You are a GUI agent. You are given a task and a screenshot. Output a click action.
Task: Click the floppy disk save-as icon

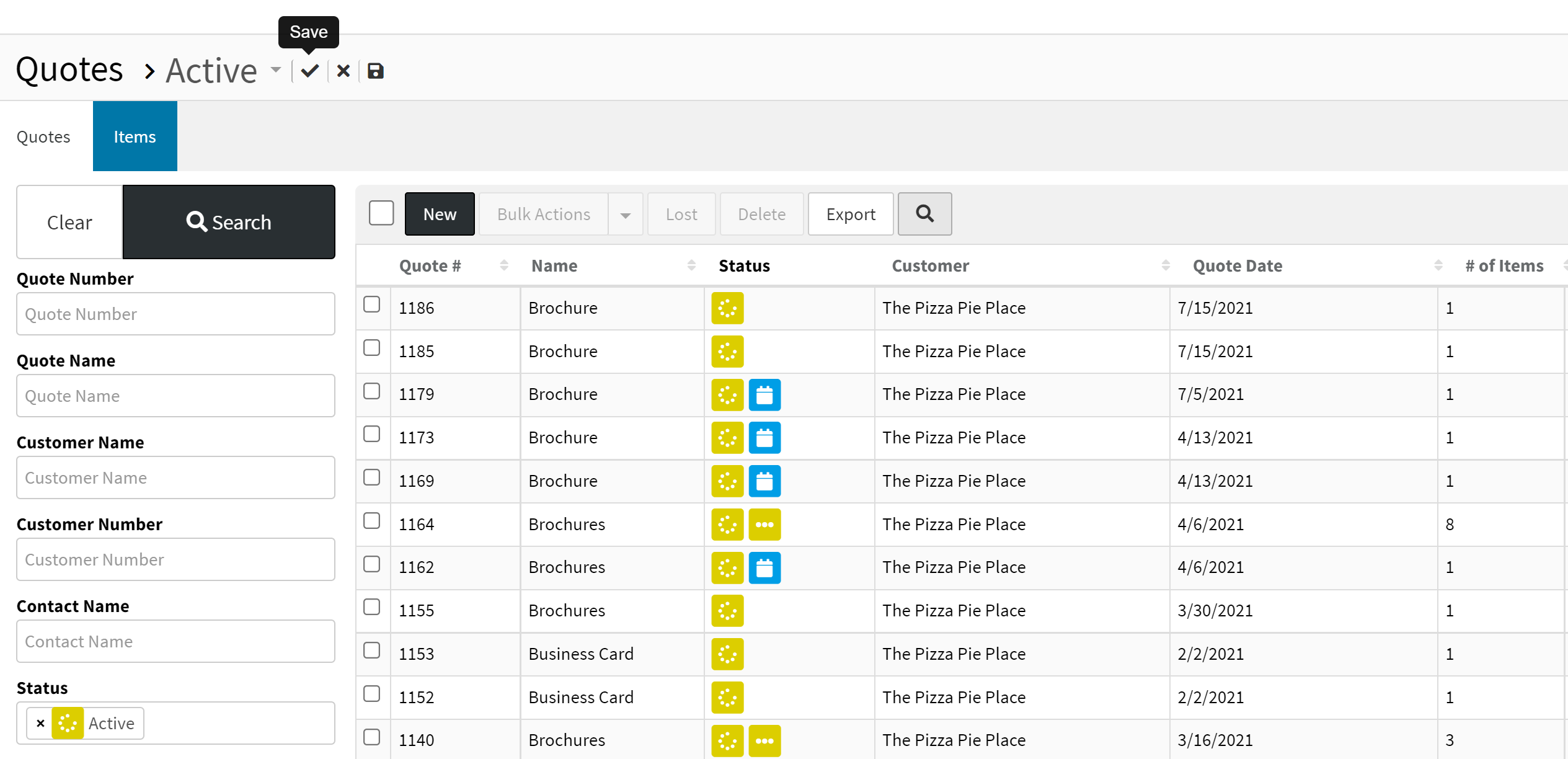point(376,71)
